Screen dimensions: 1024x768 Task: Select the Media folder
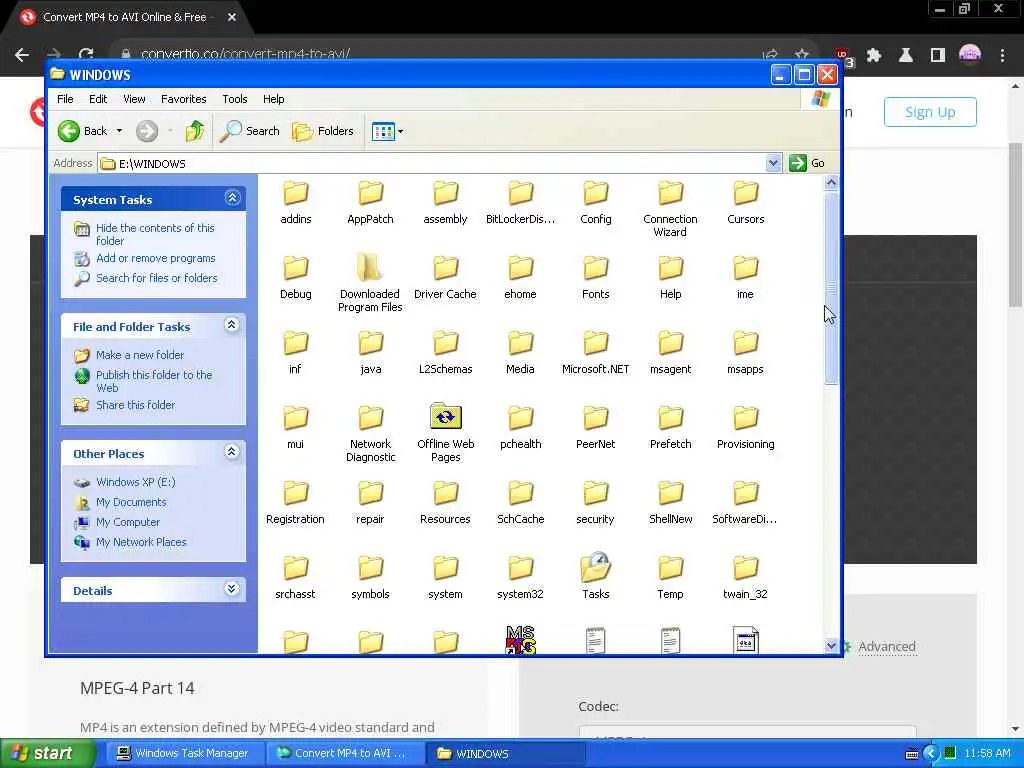tap(520, 352)
